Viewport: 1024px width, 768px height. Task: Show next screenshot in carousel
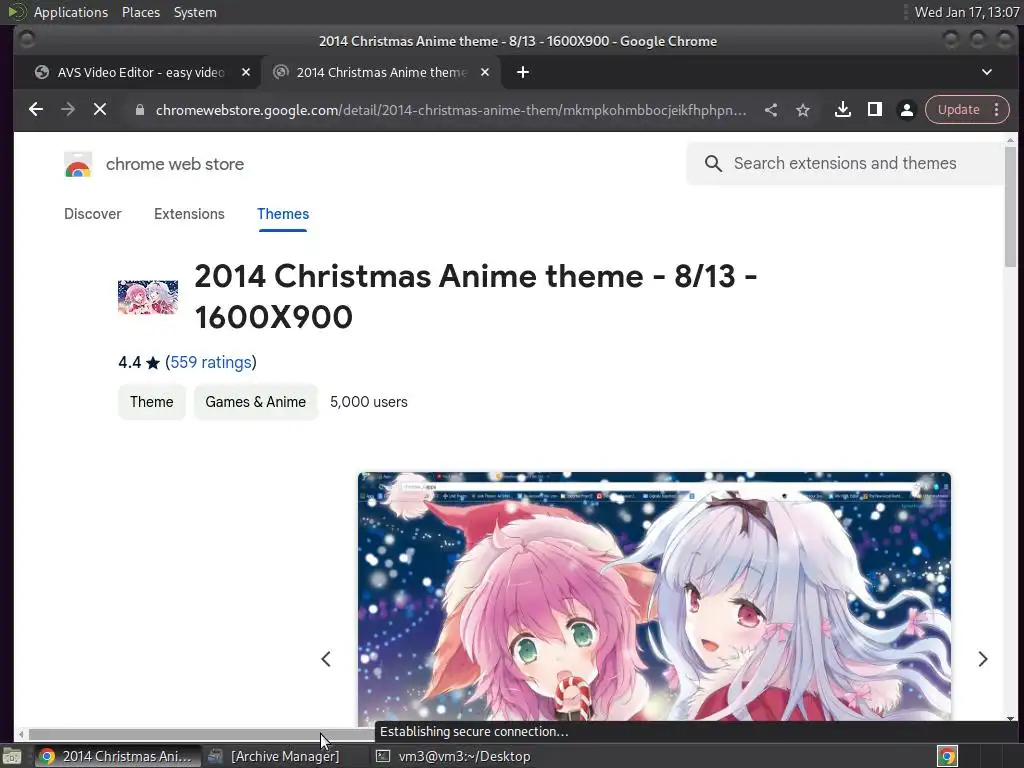coord(983,659)
